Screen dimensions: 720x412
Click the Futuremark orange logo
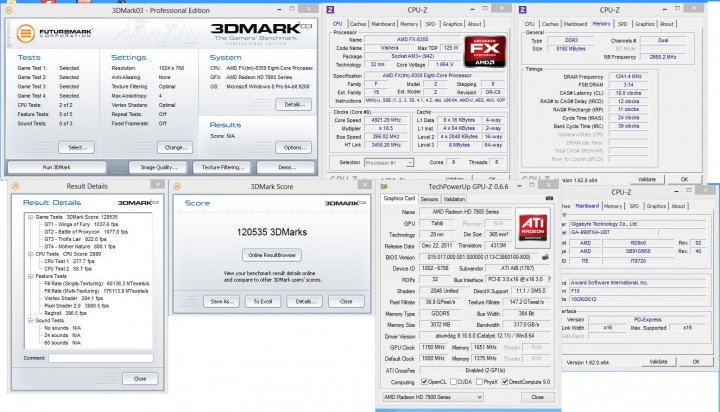click(25, 34)
